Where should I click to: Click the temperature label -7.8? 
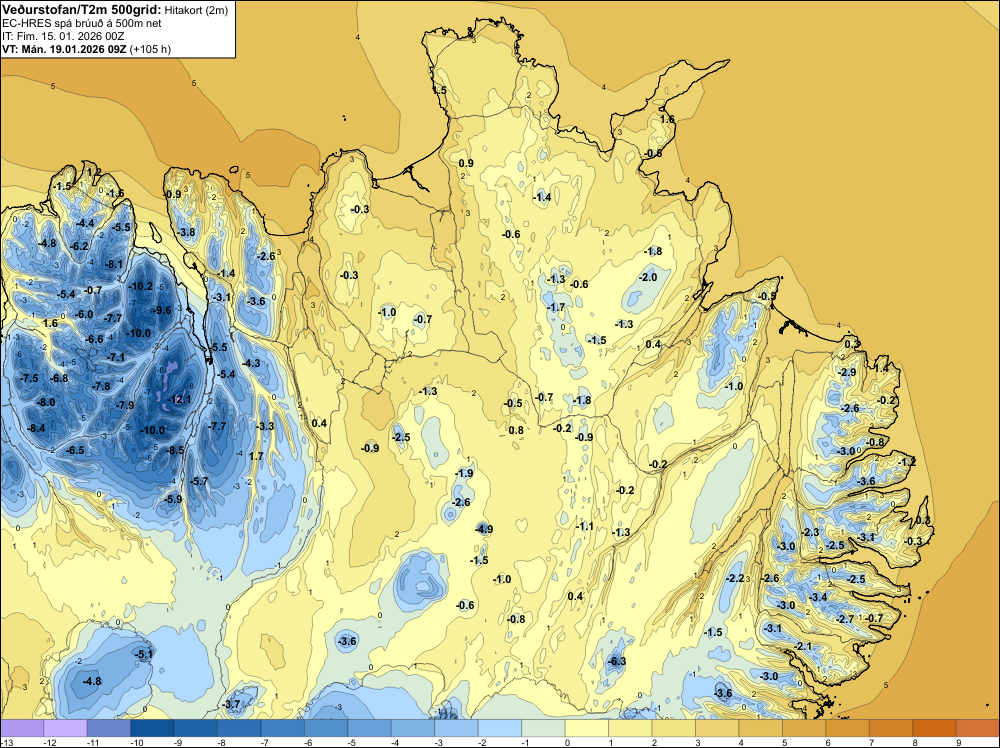(x=101, y=386)
